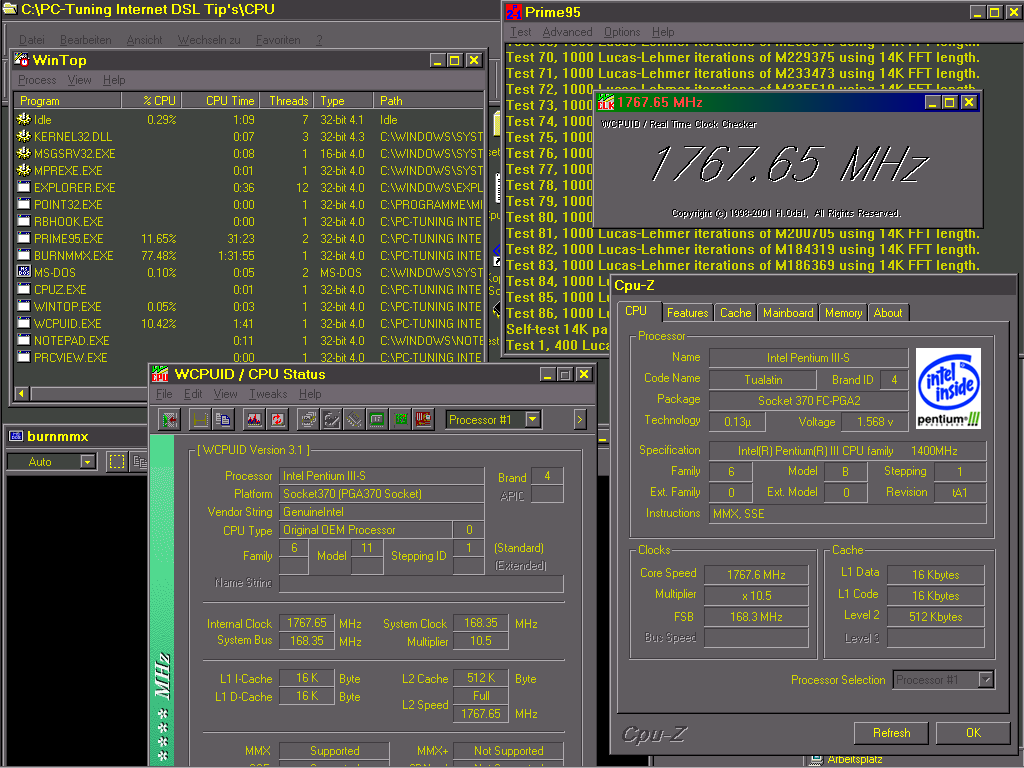Expand the Processor #1 dropdown in WCPUID
1024x768 pixels.
[533, 419]
